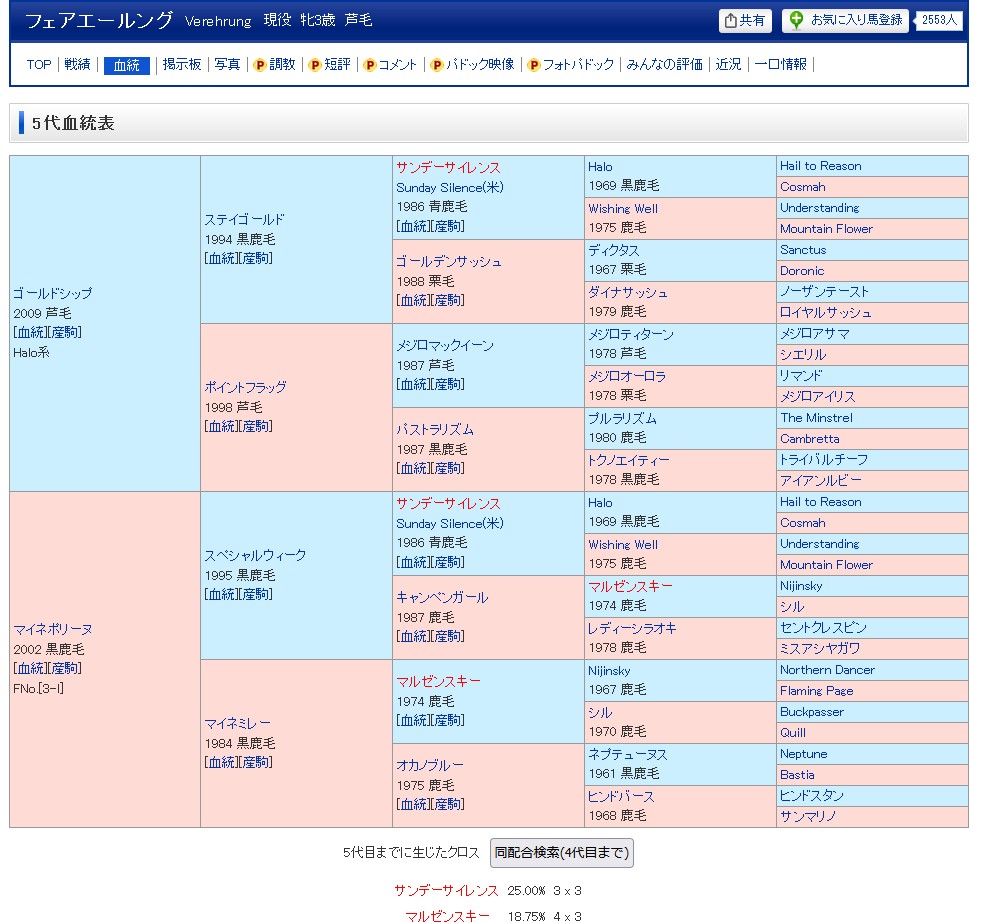The height and width of the screenshot is (923, 986).
Task: Click the premium P icon beside フォトパドック
Action: tap(534, 65)
